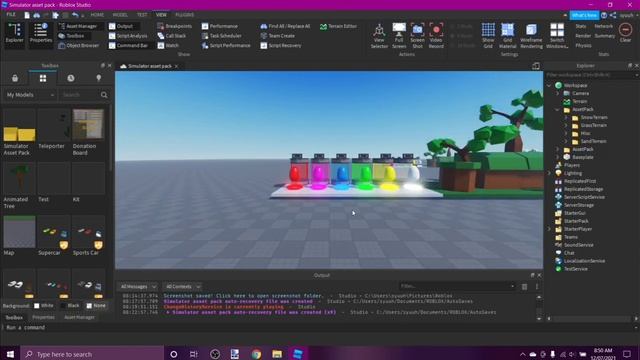The image size is (640, 360).
Task: Open Script Recovery window
Action: click(281, 46)
